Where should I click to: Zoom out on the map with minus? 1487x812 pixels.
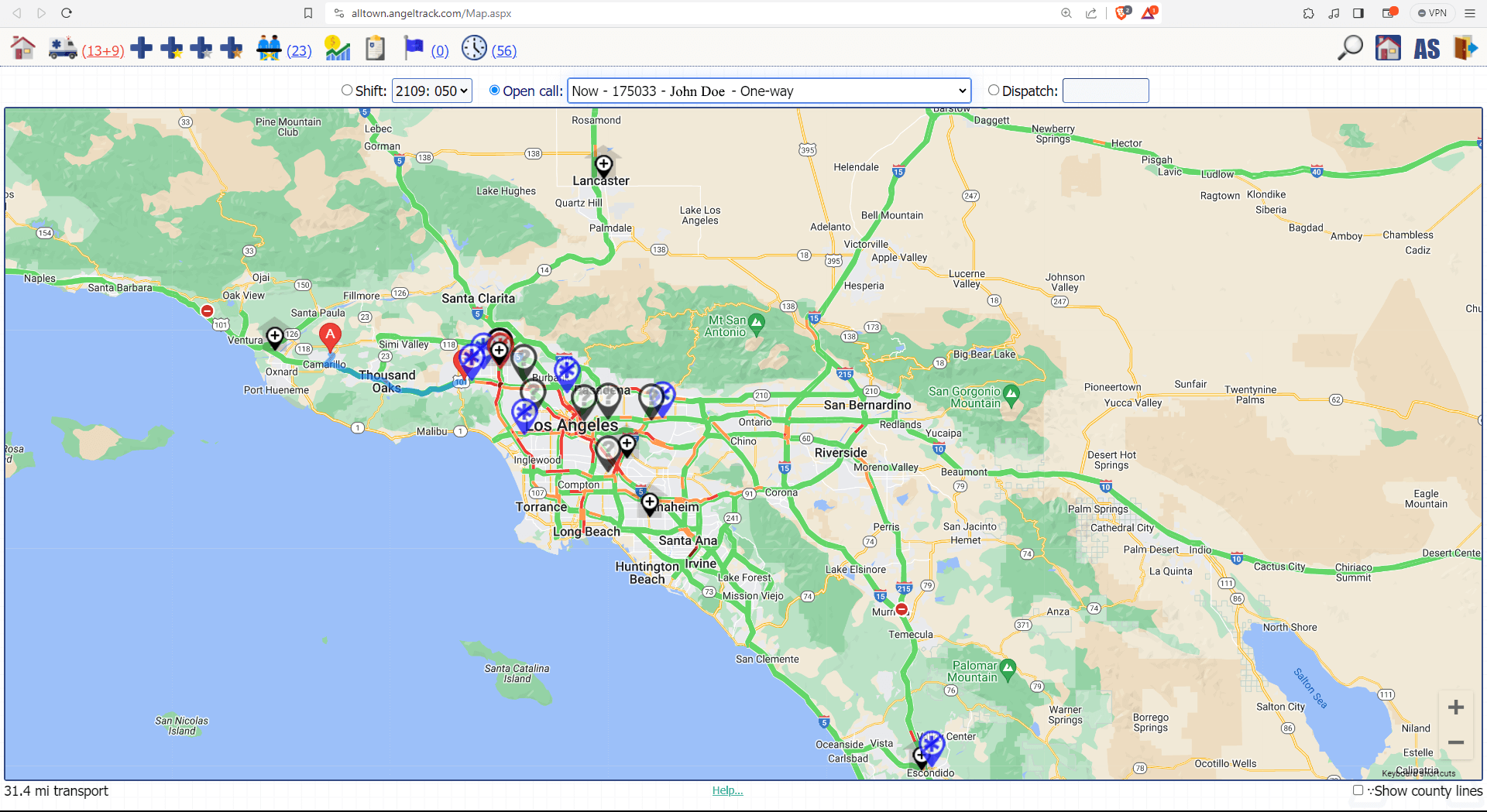click(x=1456, y=742)
